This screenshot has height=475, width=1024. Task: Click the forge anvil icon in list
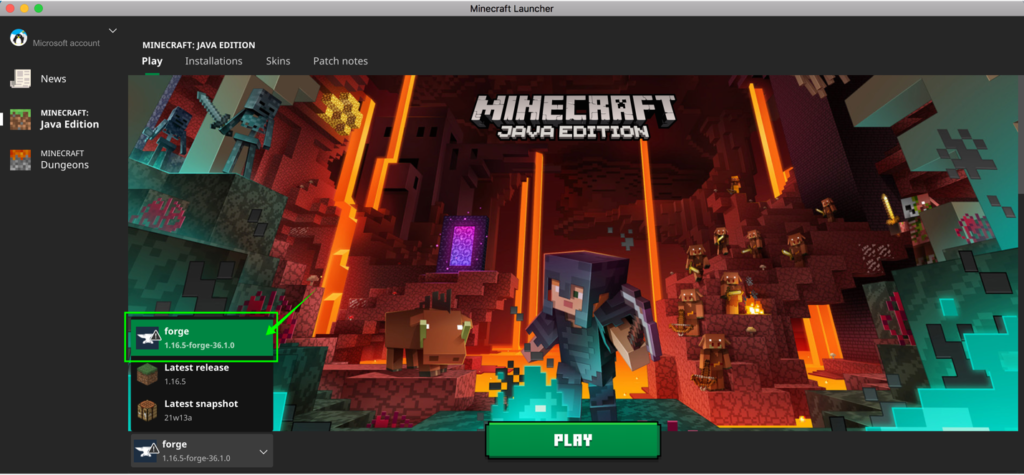pyautogui.click(x=147, y=337)
